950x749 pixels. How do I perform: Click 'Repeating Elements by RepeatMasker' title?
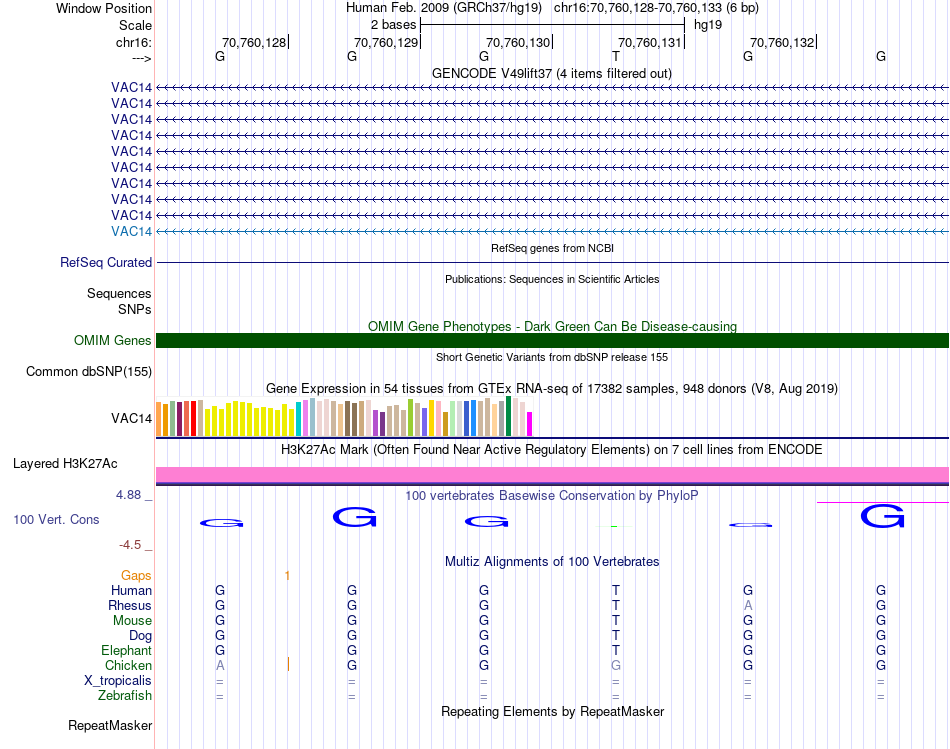(552, 711)
